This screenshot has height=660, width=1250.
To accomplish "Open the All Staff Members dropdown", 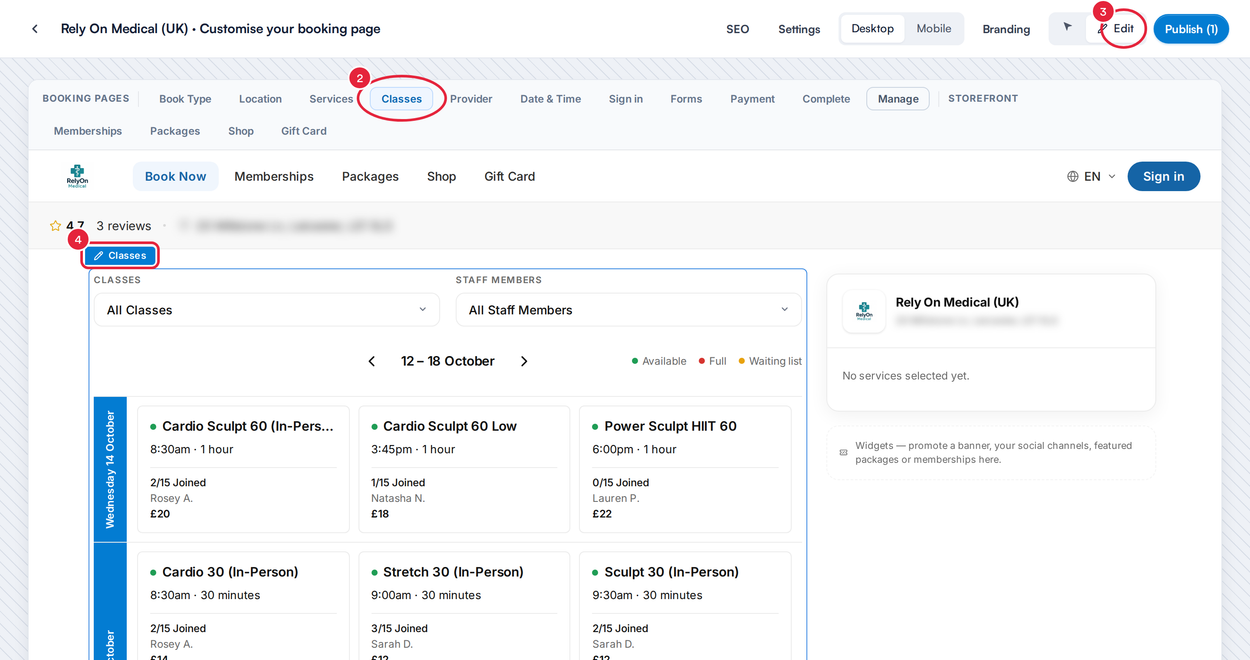I will [x=629, y=310].
